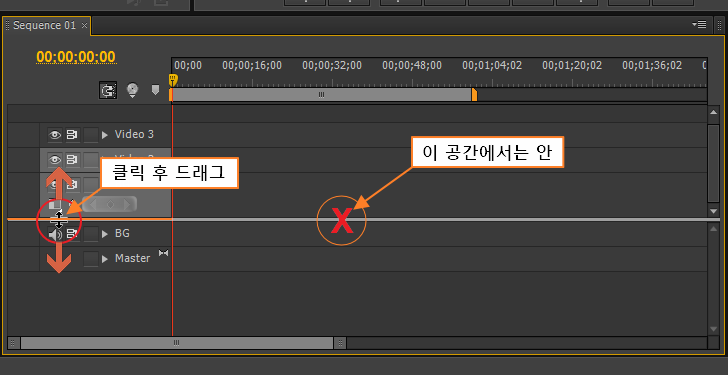Close the Sequence 01 tab
The image size is (728, 375).
click(x=84, y=26)
